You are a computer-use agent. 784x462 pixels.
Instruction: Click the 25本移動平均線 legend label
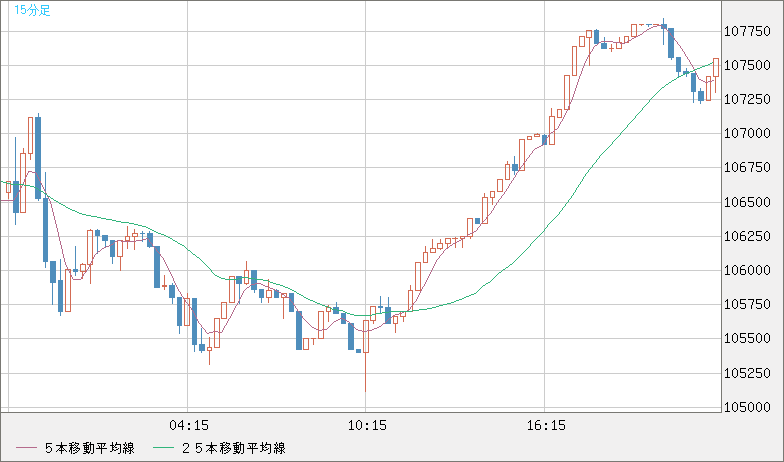click(234, 448)
